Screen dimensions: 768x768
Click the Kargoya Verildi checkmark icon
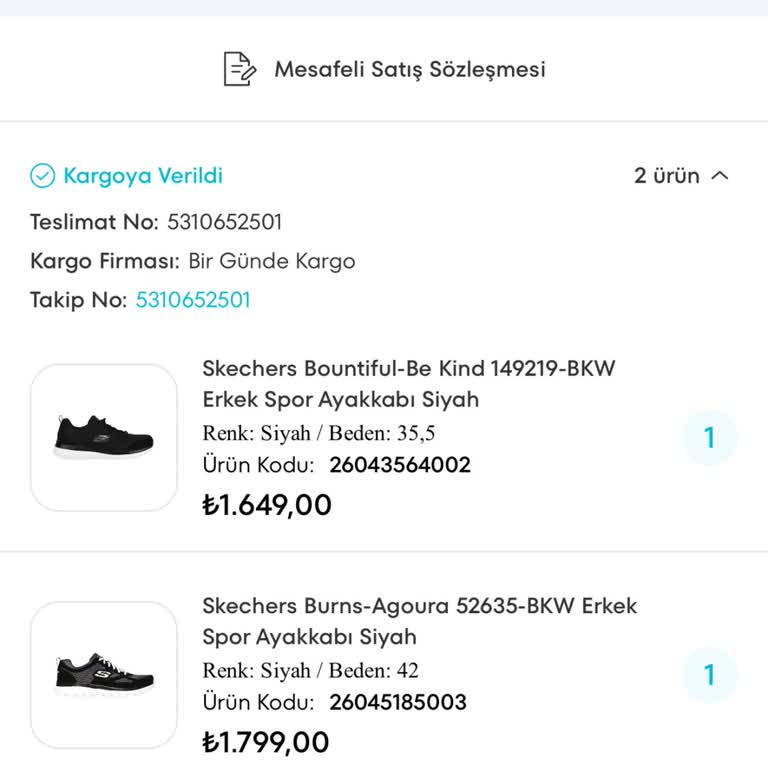point(42,177)
